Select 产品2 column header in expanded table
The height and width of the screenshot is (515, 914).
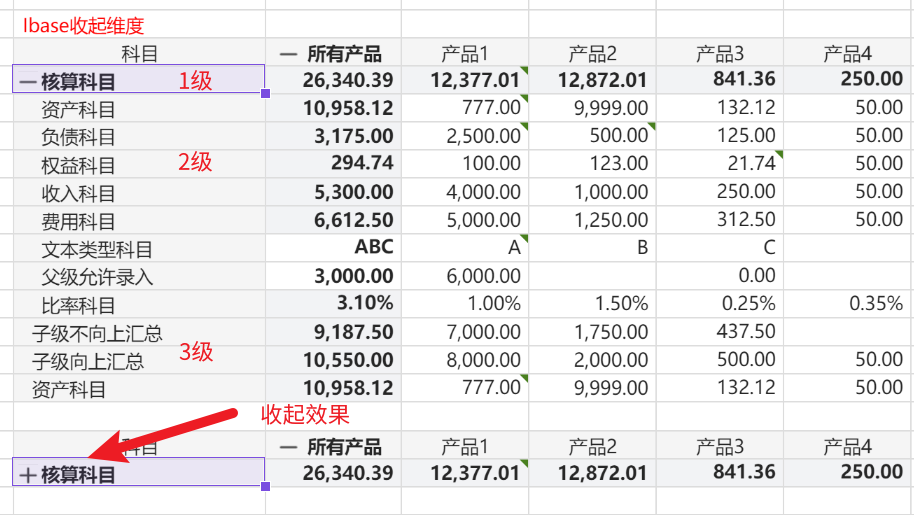tap(592, 54)
